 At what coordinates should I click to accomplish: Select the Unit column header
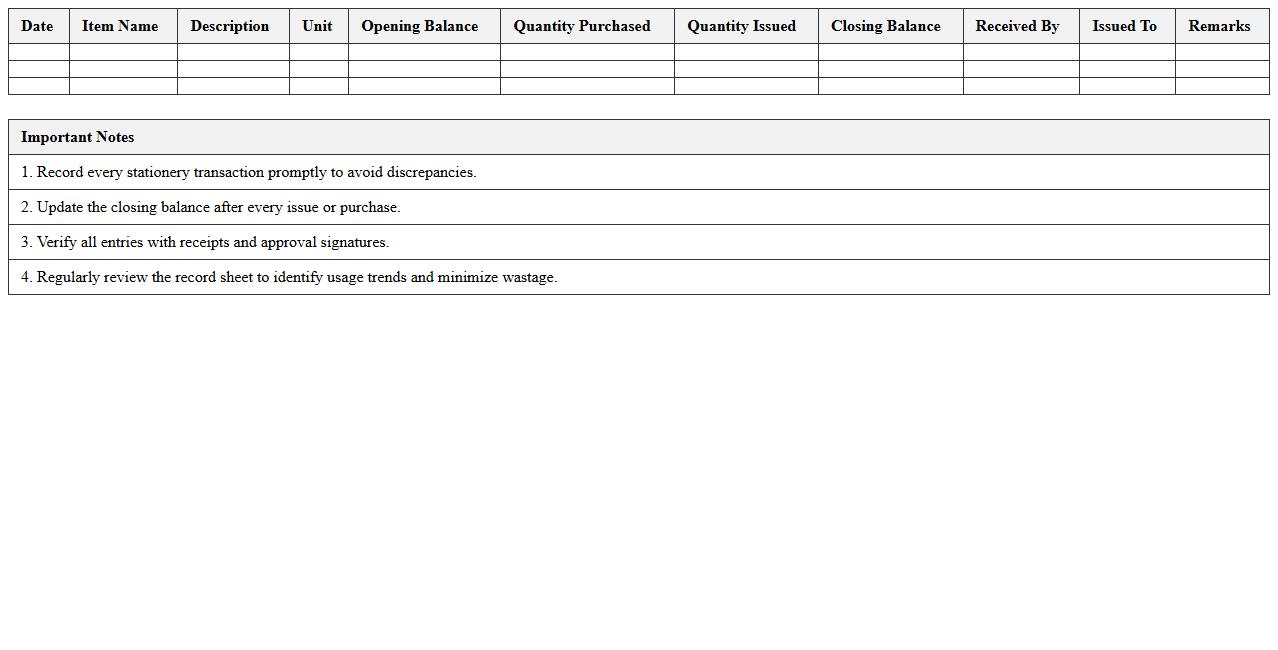click(317, 26)
